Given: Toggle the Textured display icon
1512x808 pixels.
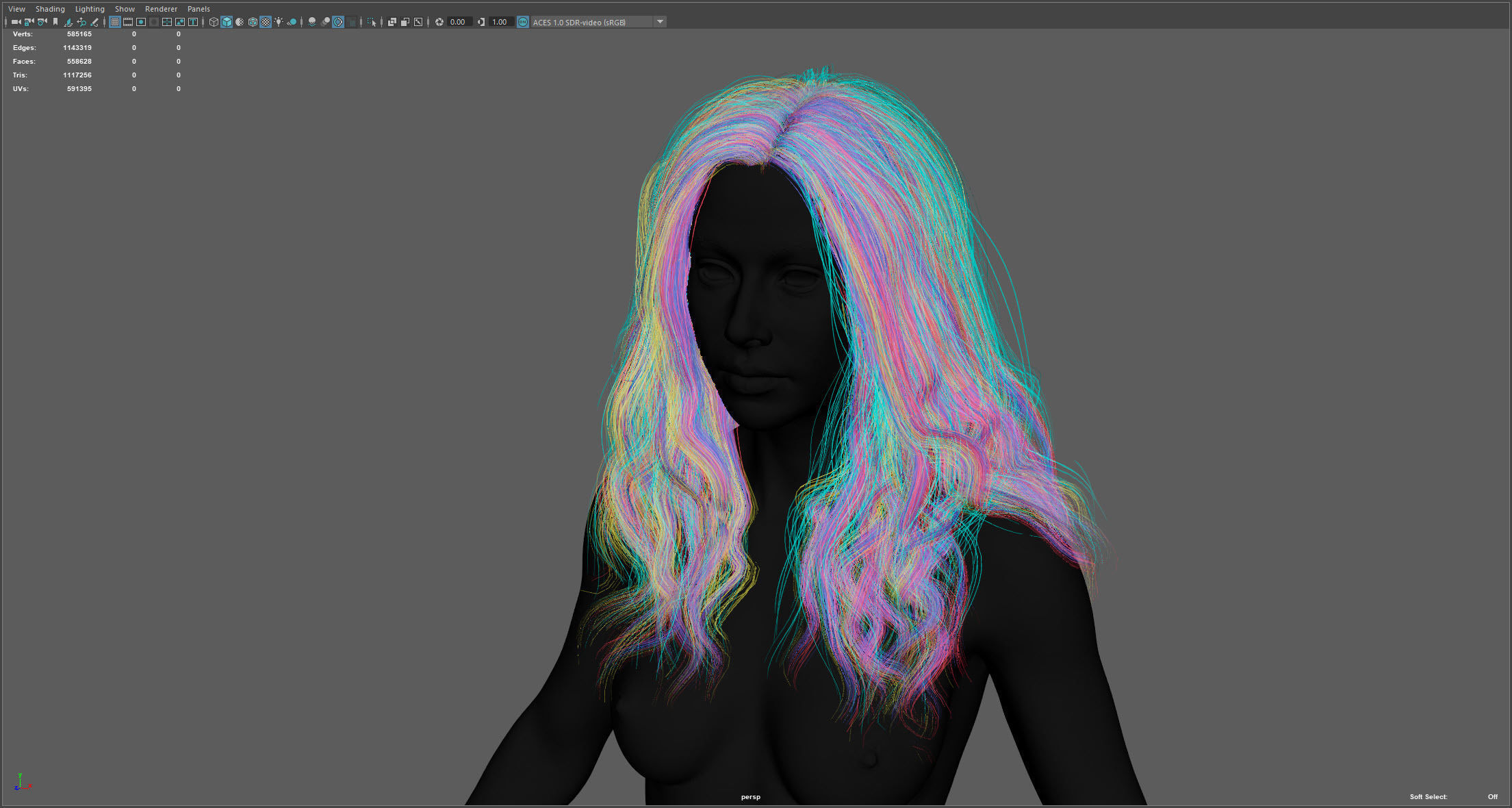Looking at the screenshot, I should click(x=266, y=22).
